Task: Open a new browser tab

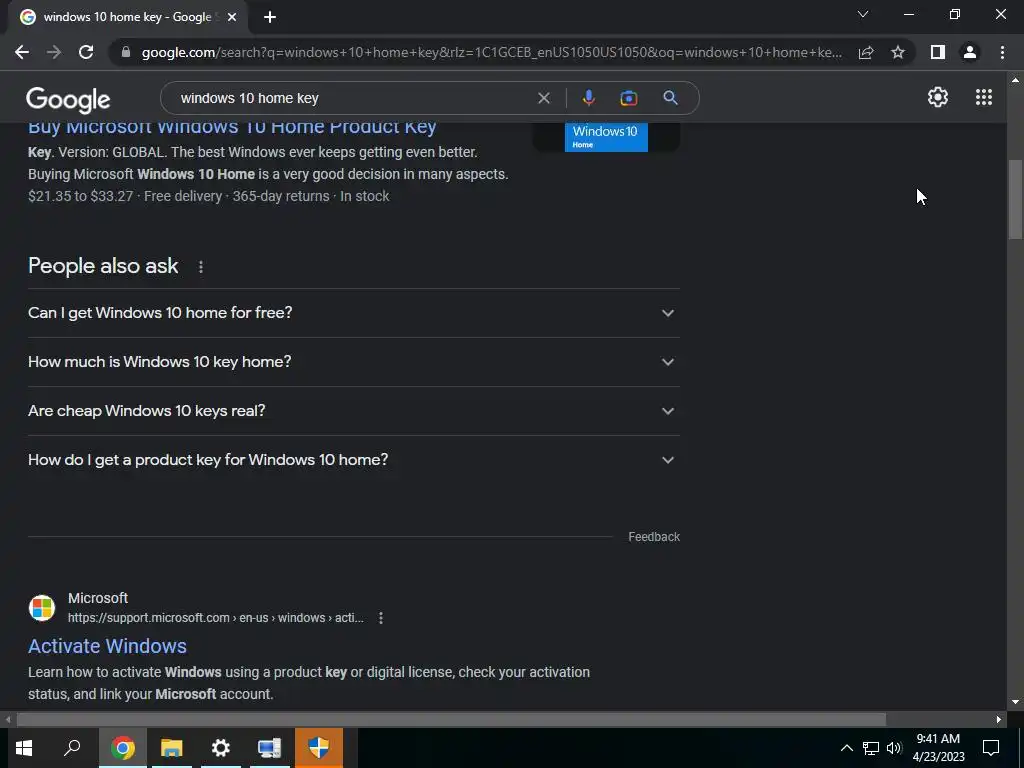Action: [270, 17]
